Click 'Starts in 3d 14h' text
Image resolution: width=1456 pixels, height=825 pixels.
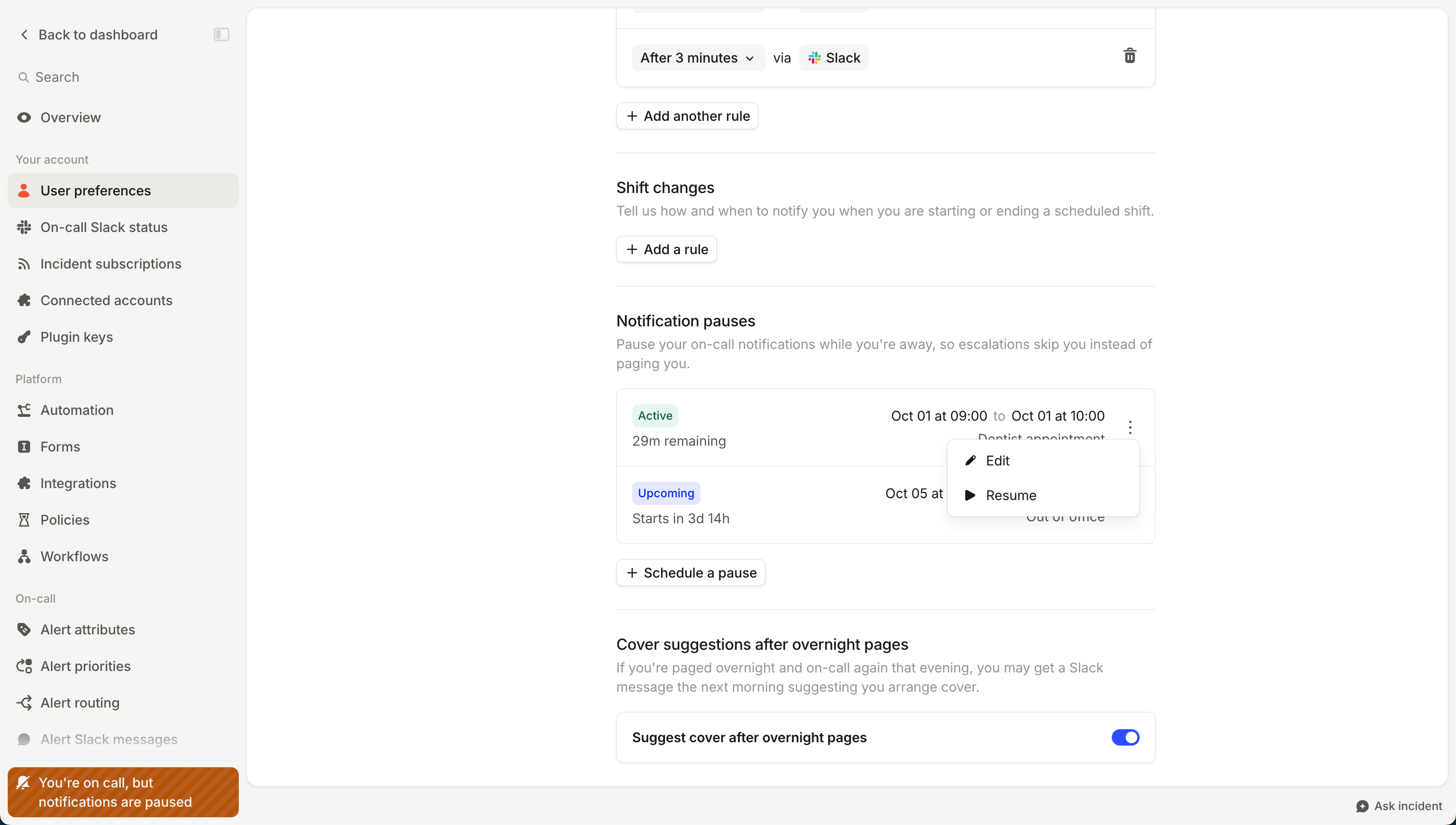pos(681,518)
